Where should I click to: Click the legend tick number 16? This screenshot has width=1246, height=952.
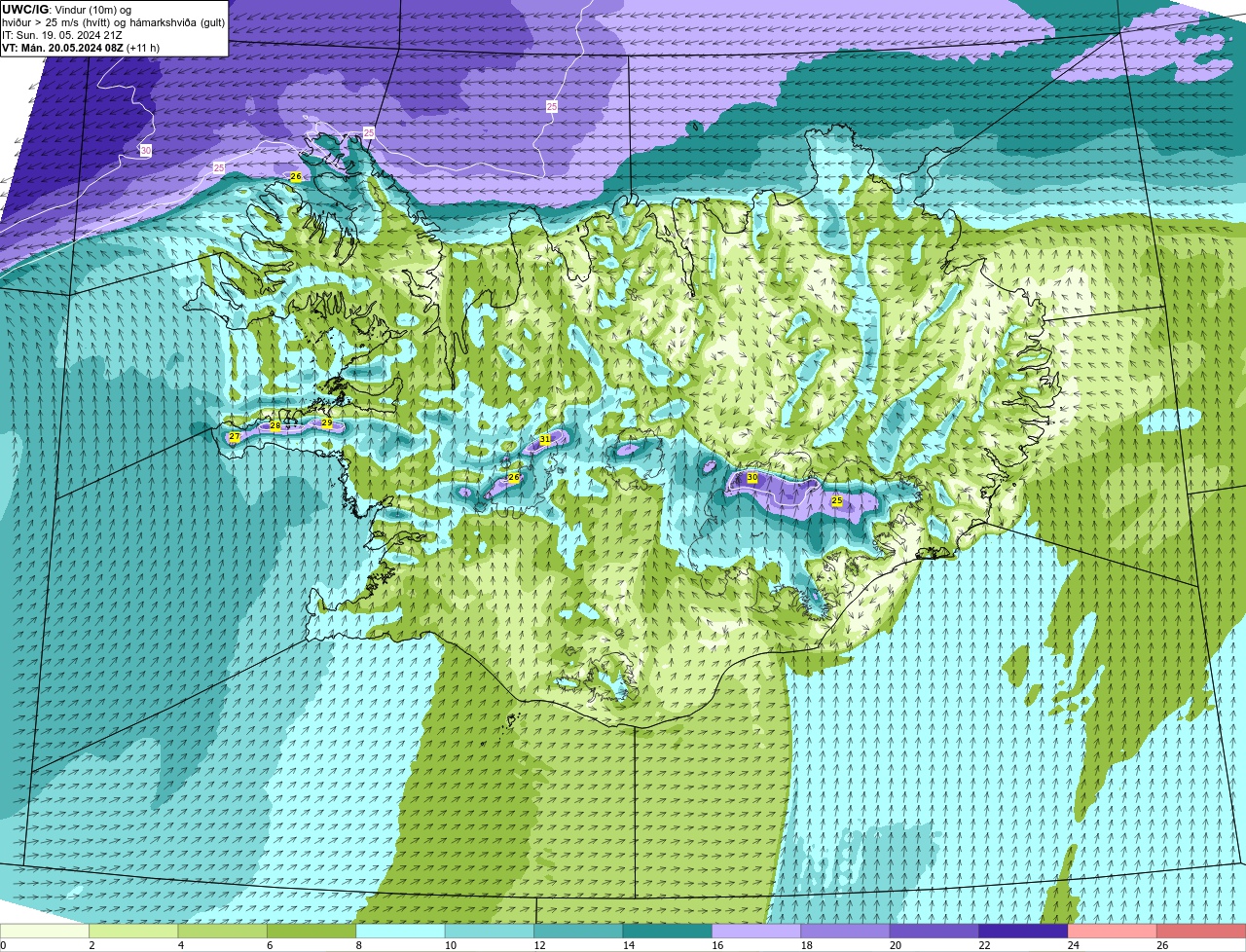717,945
